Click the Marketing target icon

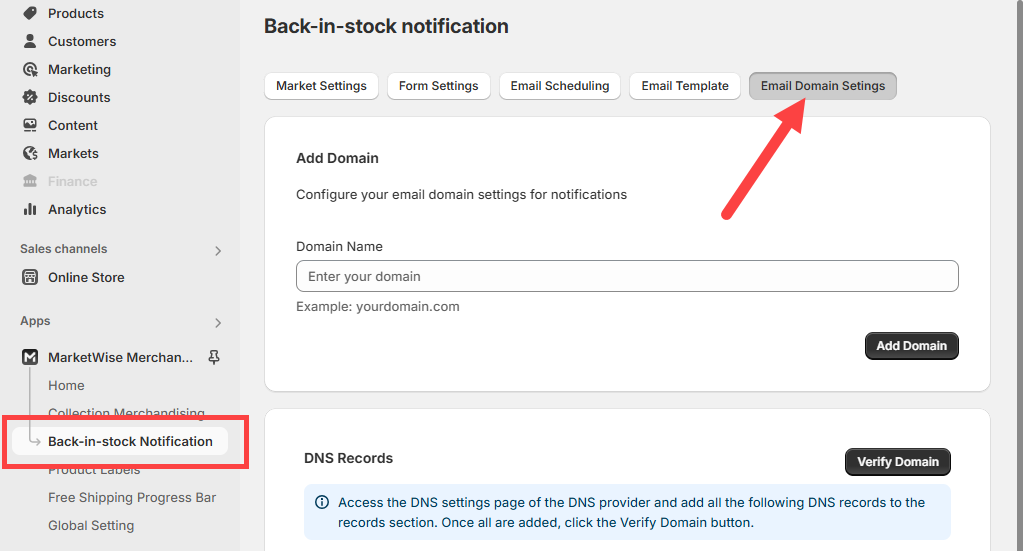coord(30,69)
